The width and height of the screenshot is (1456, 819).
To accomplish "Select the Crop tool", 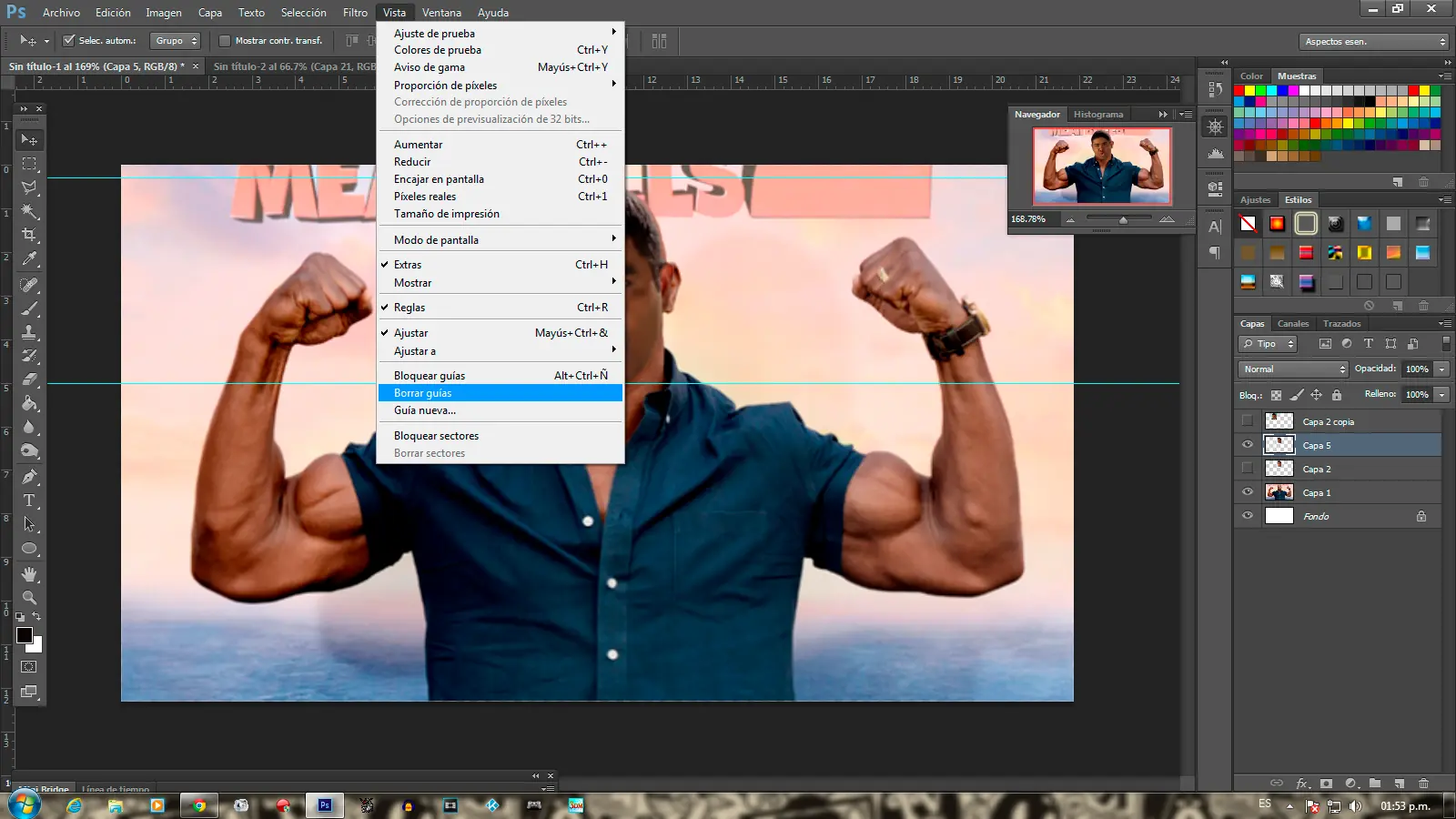I will (x=29, y=235).
